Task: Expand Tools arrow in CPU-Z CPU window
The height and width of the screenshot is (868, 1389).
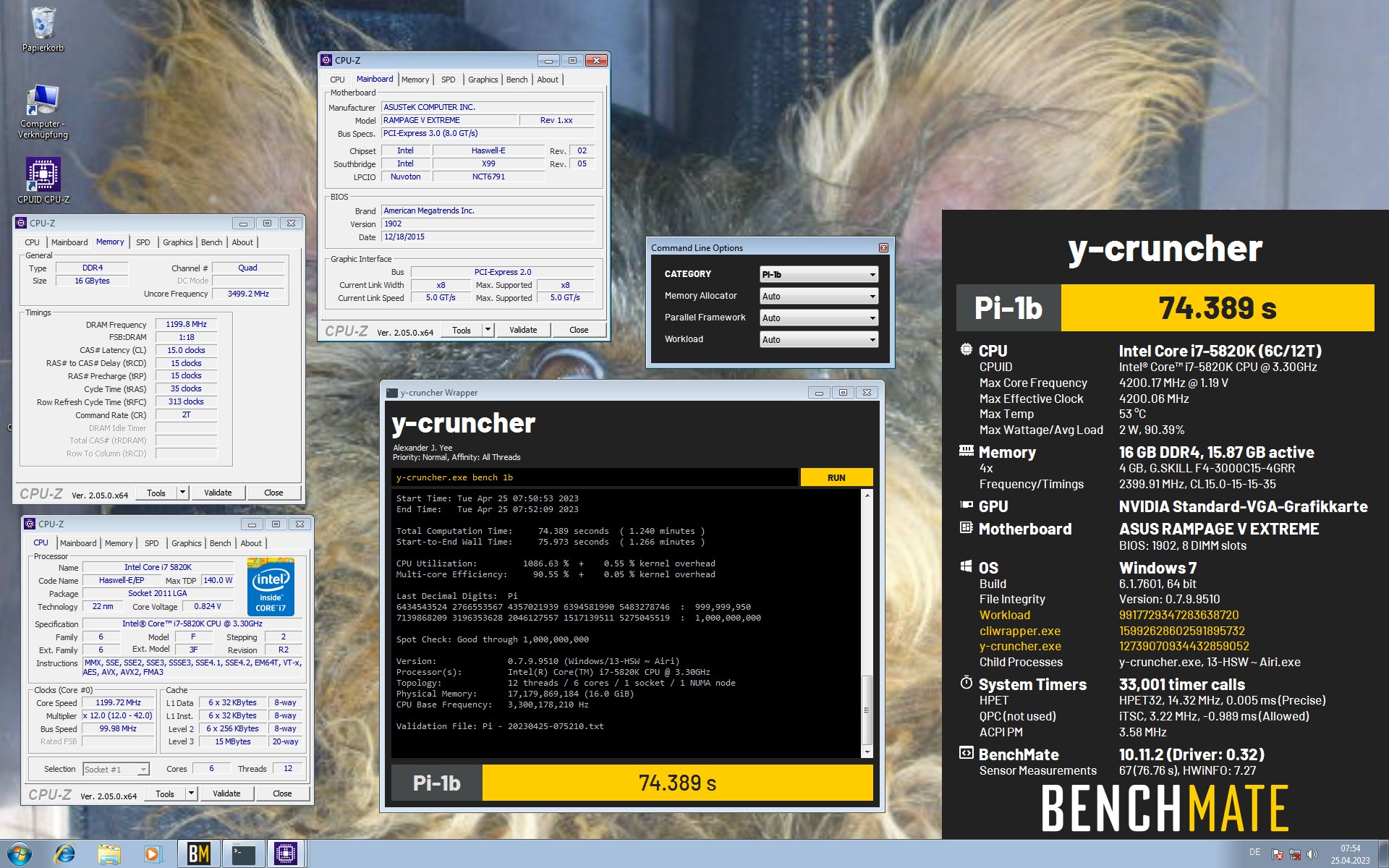Action: coord(191,793)
